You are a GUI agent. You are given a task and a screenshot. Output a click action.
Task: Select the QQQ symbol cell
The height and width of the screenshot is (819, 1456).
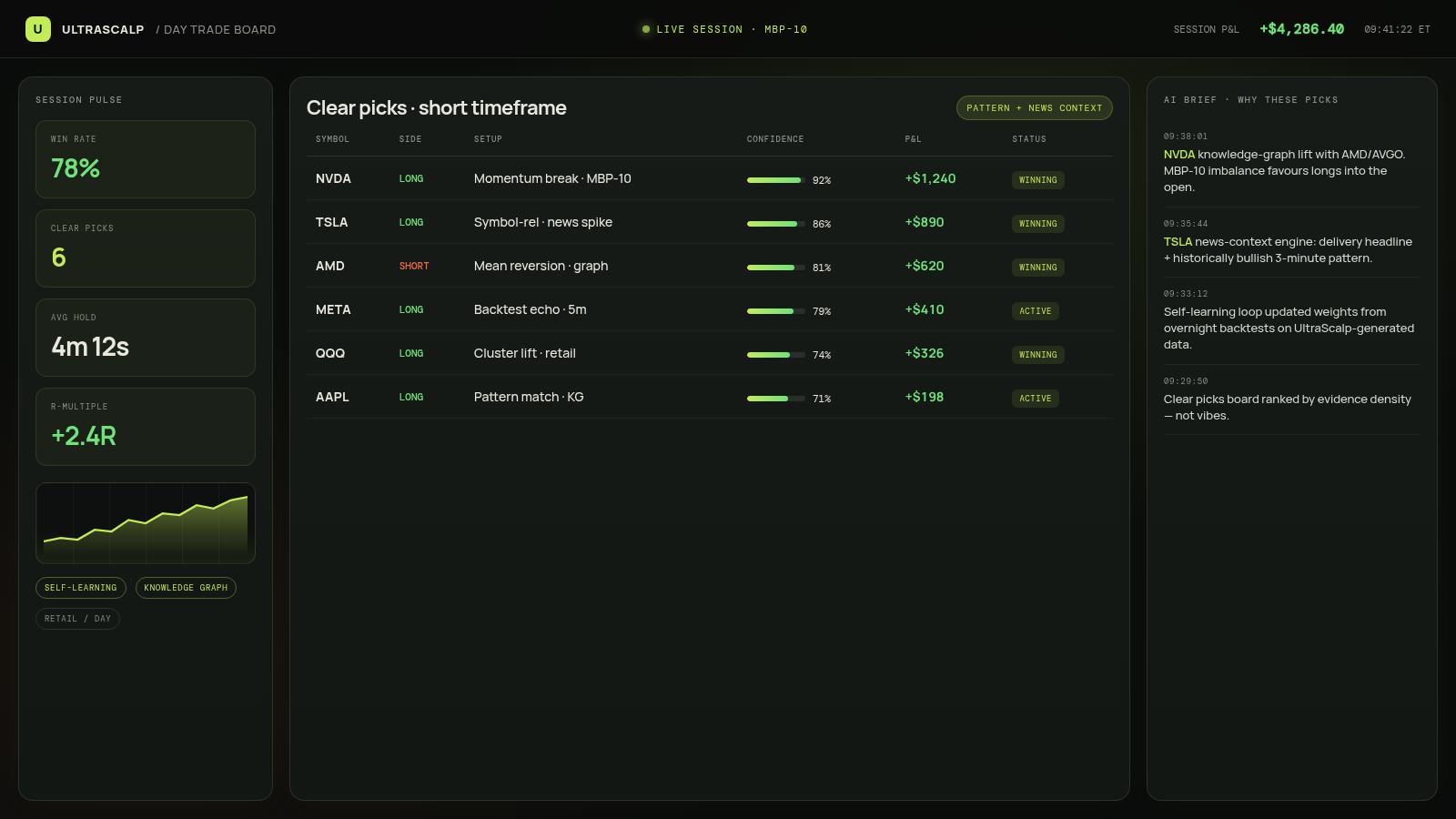click(x=330, y=353)
